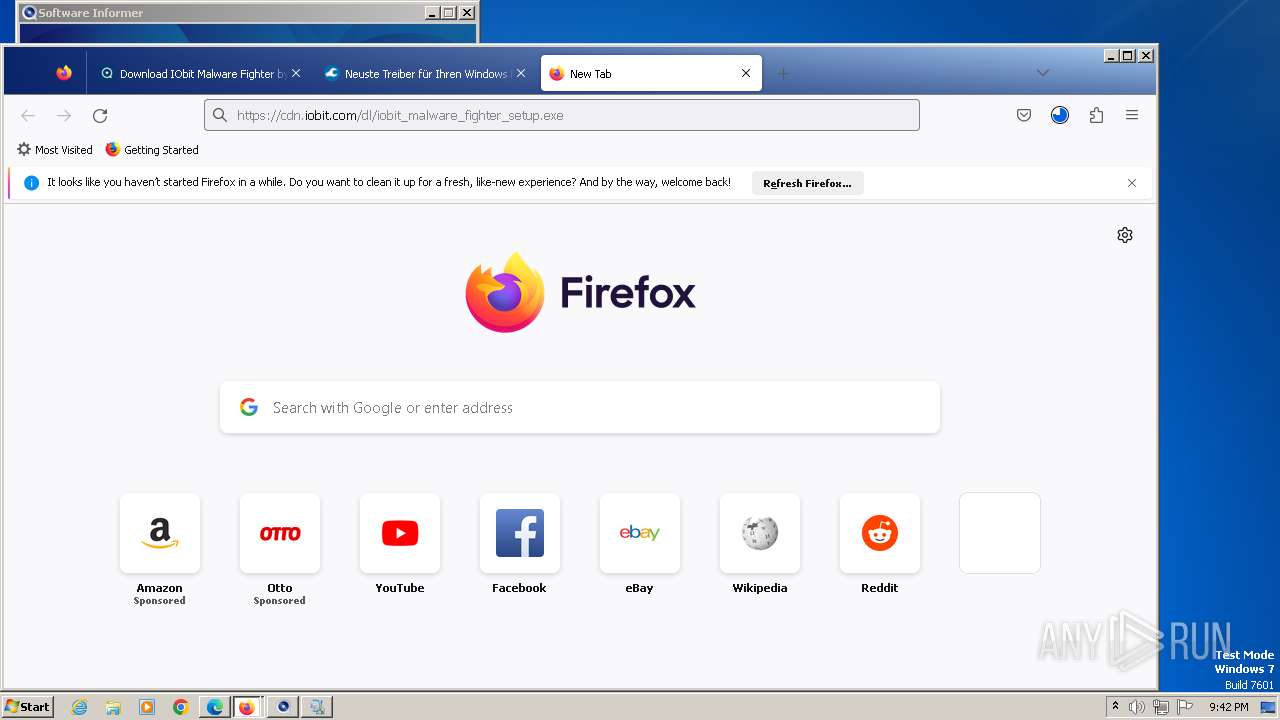Viewport: 1280px width, 720px height.
Task: Go back using the back arrow
Action: pos(28,116)
